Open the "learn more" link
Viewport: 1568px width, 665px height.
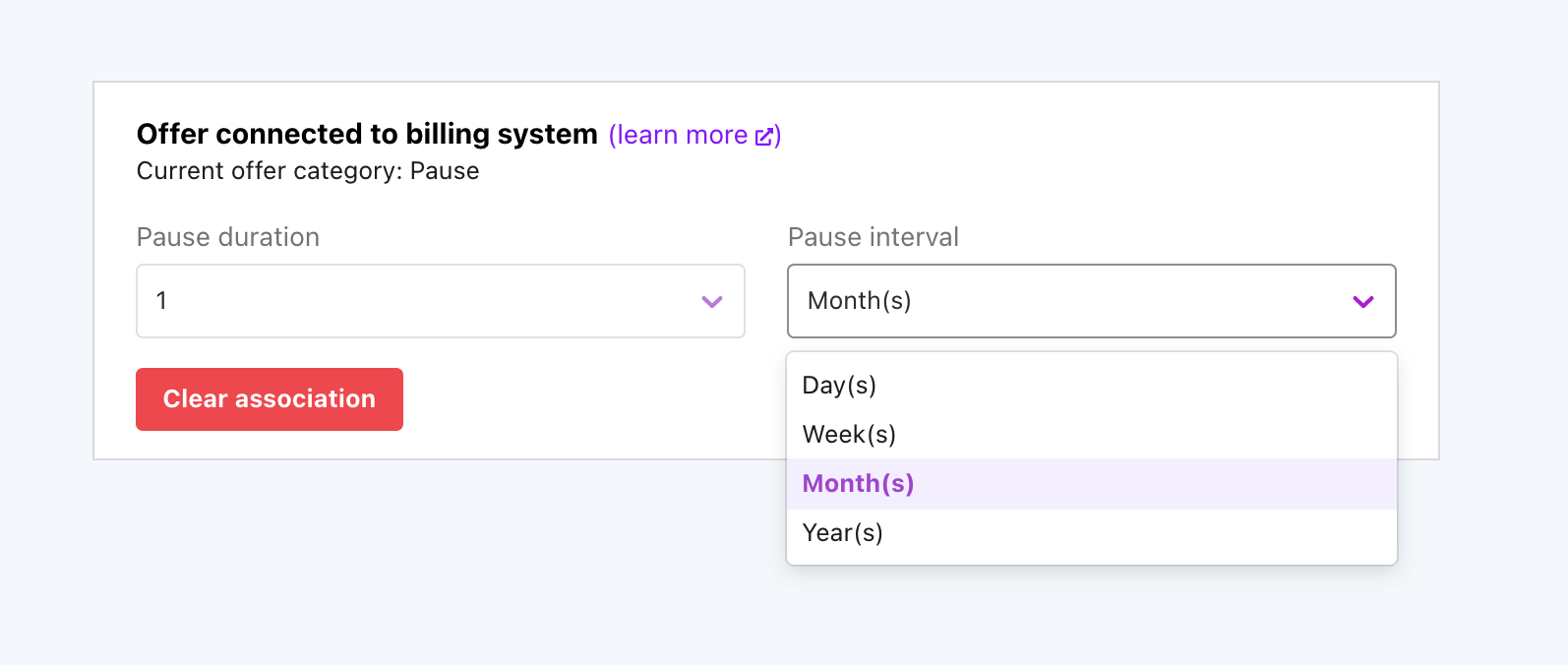coord(681,135)
